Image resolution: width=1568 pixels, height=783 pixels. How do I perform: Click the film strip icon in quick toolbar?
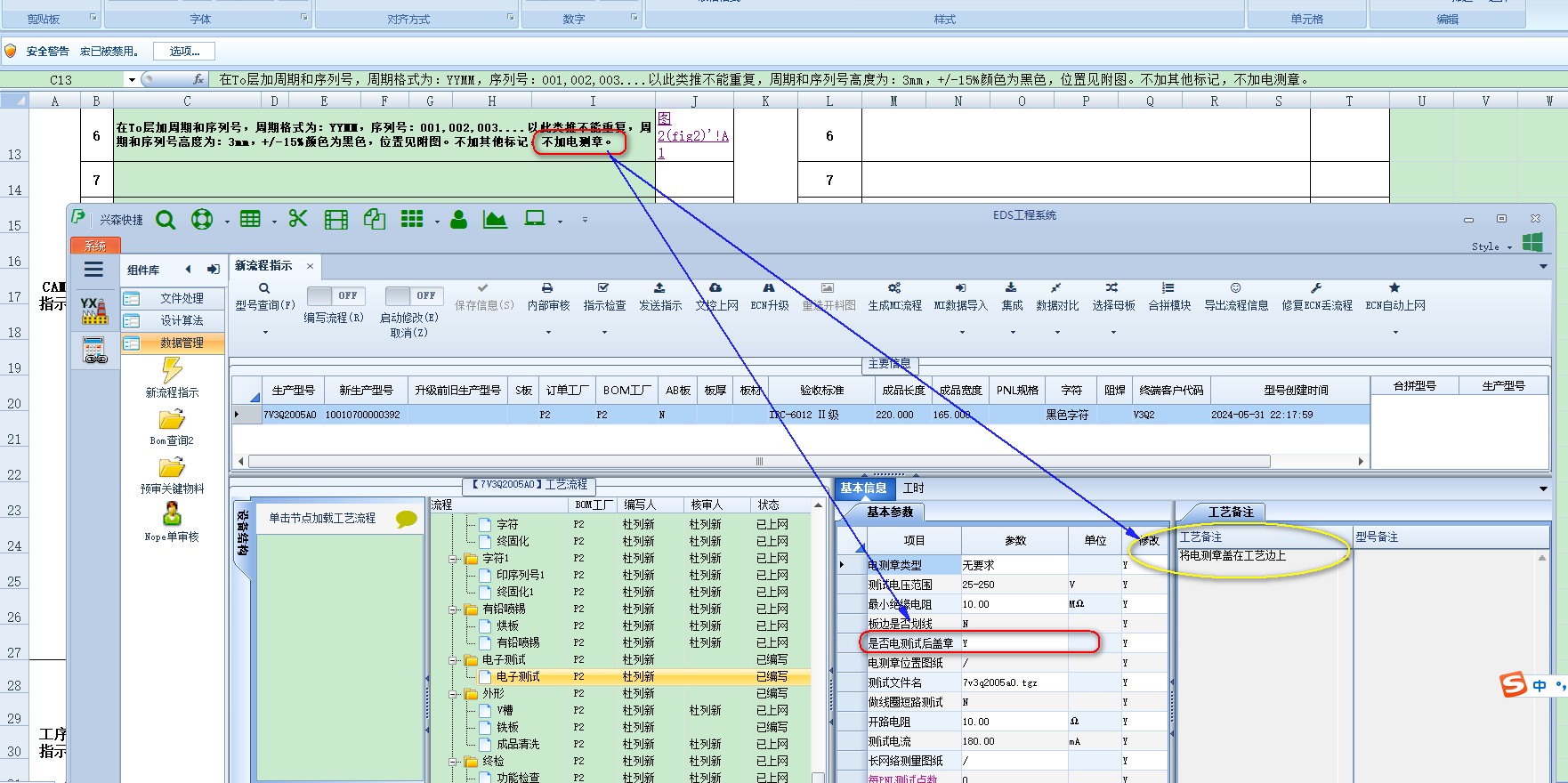[x=336, y=220]
